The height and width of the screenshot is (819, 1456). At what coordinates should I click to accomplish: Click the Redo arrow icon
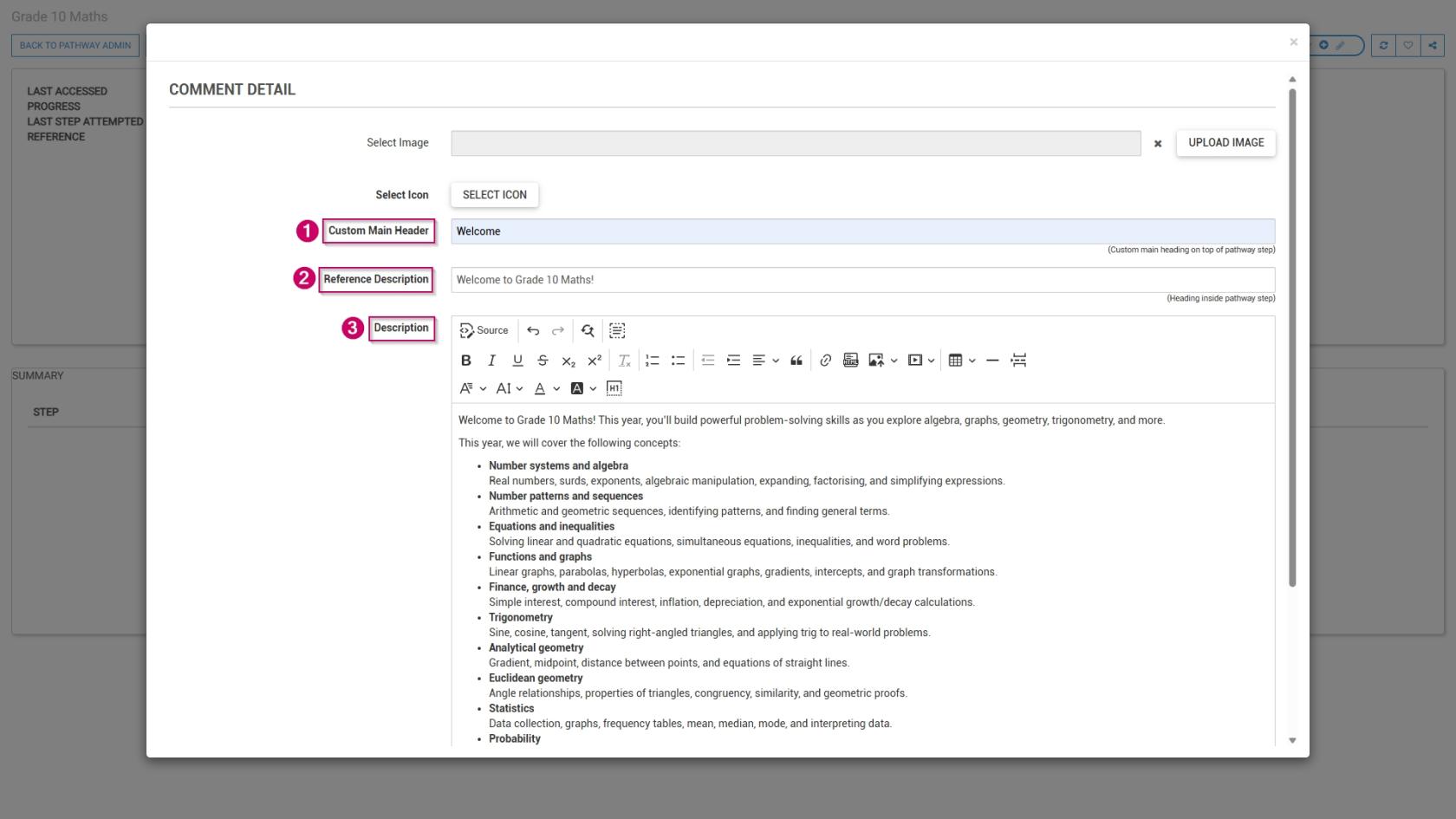pyautogui.click(x=558, y=330)
